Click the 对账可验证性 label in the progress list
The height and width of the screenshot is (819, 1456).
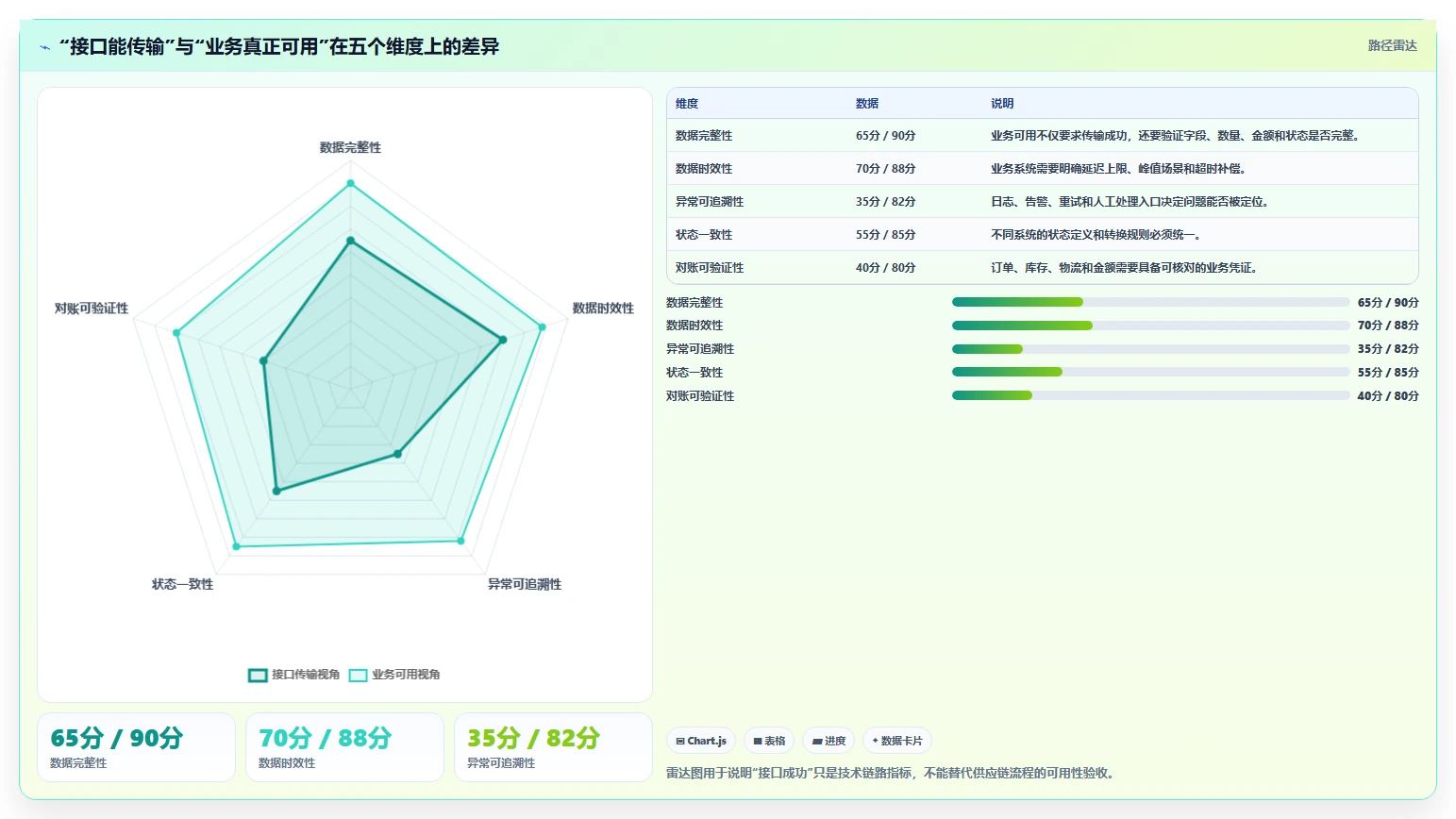[700, 396]
